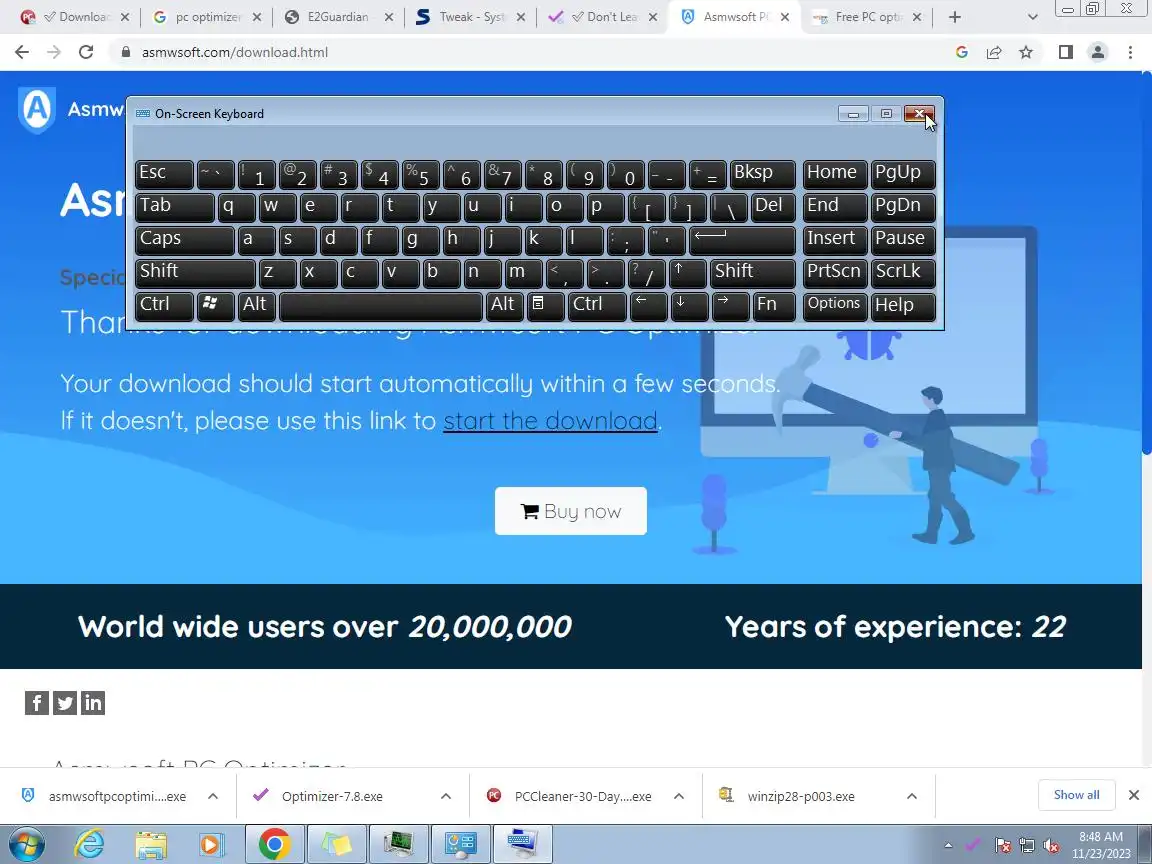This screenshot has height=864, width=1152.
Task: Click the left arrow key on keyboard
Action: [x=649, y=306]
